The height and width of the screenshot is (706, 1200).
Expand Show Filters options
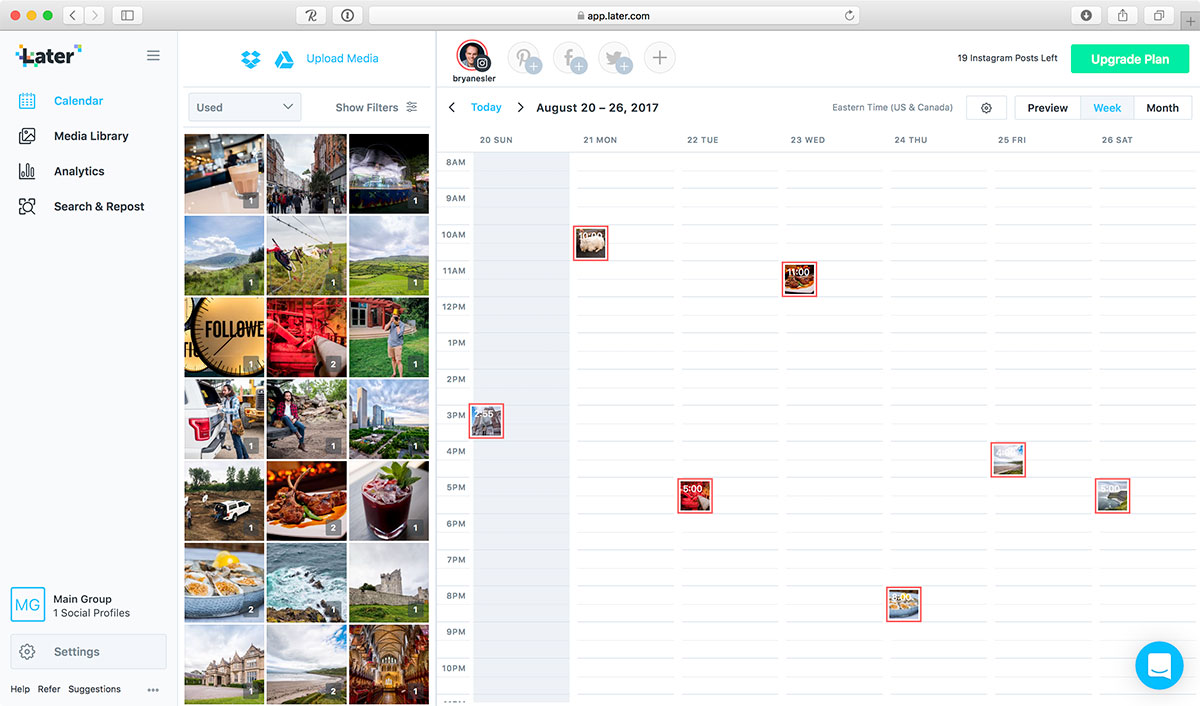click(x=376, y=107)
